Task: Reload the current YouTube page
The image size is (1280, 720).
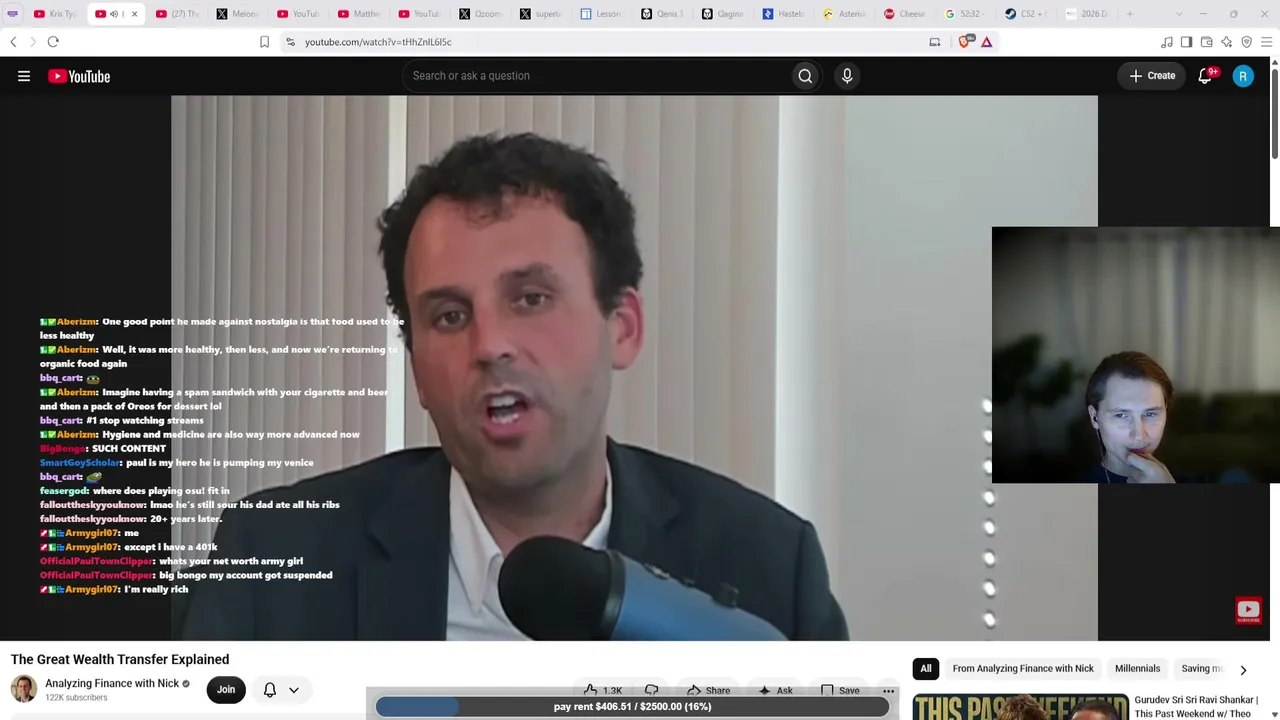Action: (53, 42)
